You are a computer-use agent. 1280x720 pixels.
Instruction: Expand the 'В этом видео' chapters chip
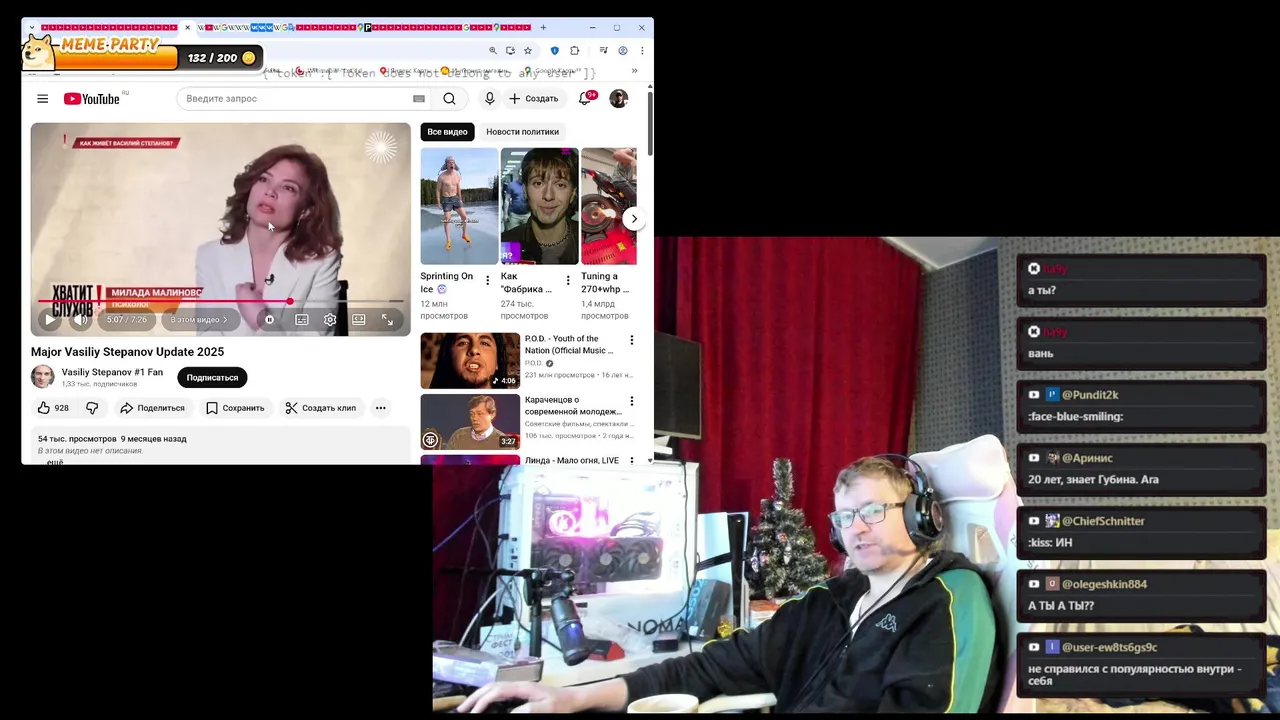point(199,319)
